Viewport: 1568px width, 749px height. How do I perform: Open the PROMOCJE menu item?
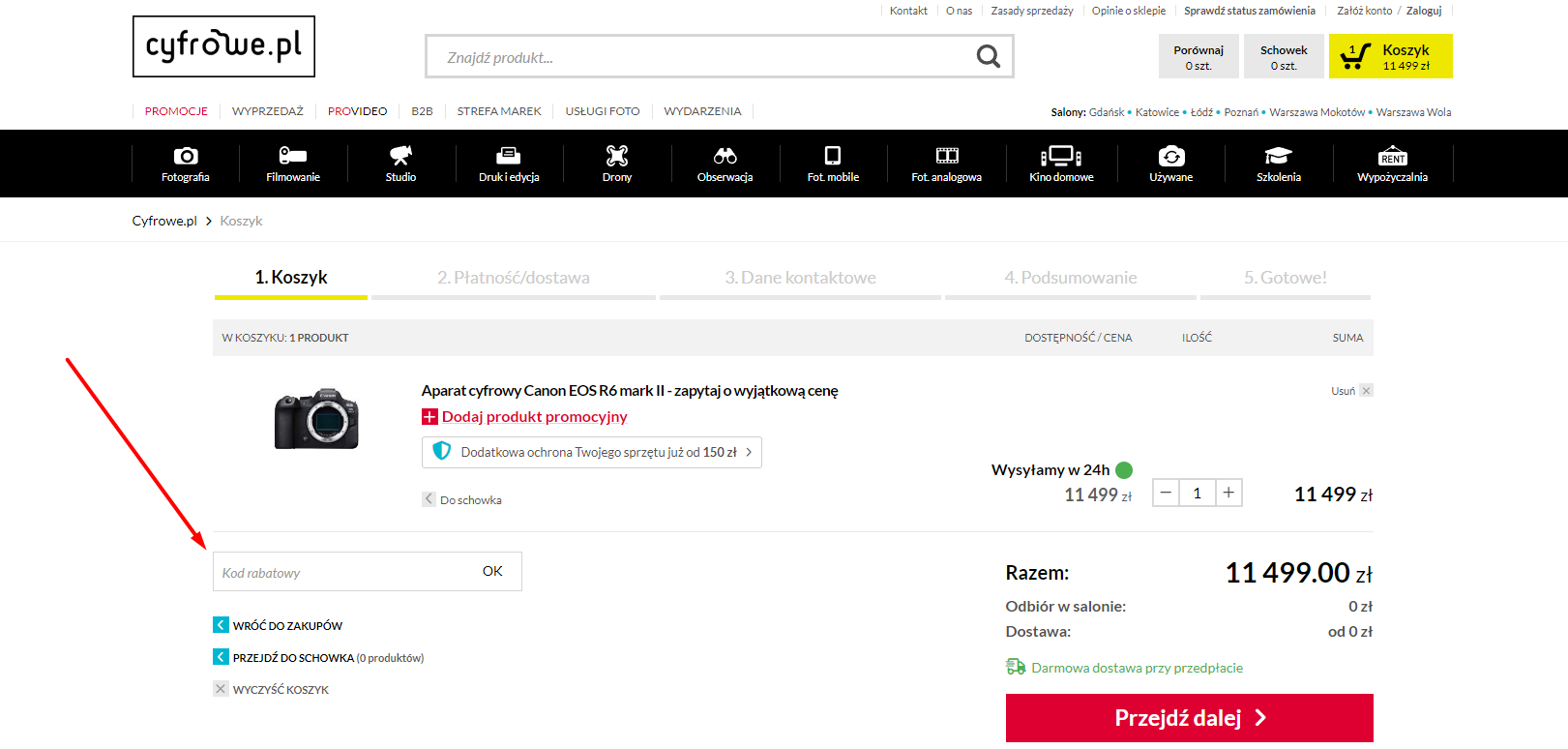click(176, 111)
